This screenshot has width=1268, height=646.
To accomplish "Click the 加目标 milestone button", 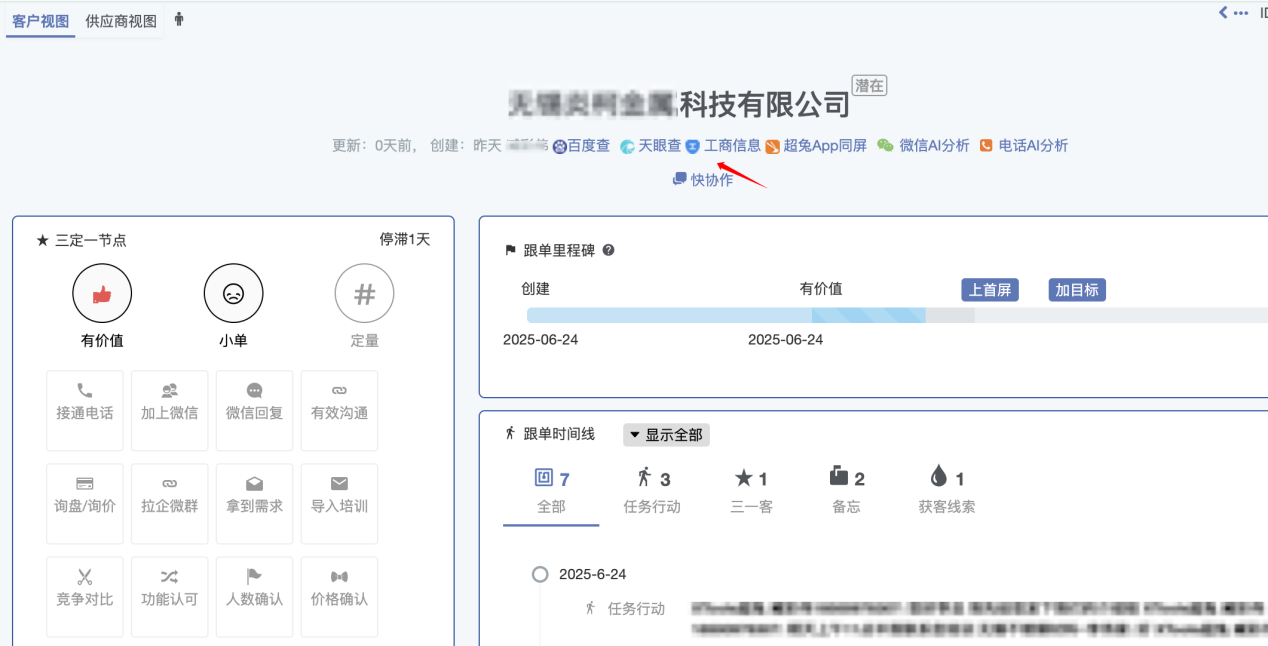I will tap(1077, 290).
